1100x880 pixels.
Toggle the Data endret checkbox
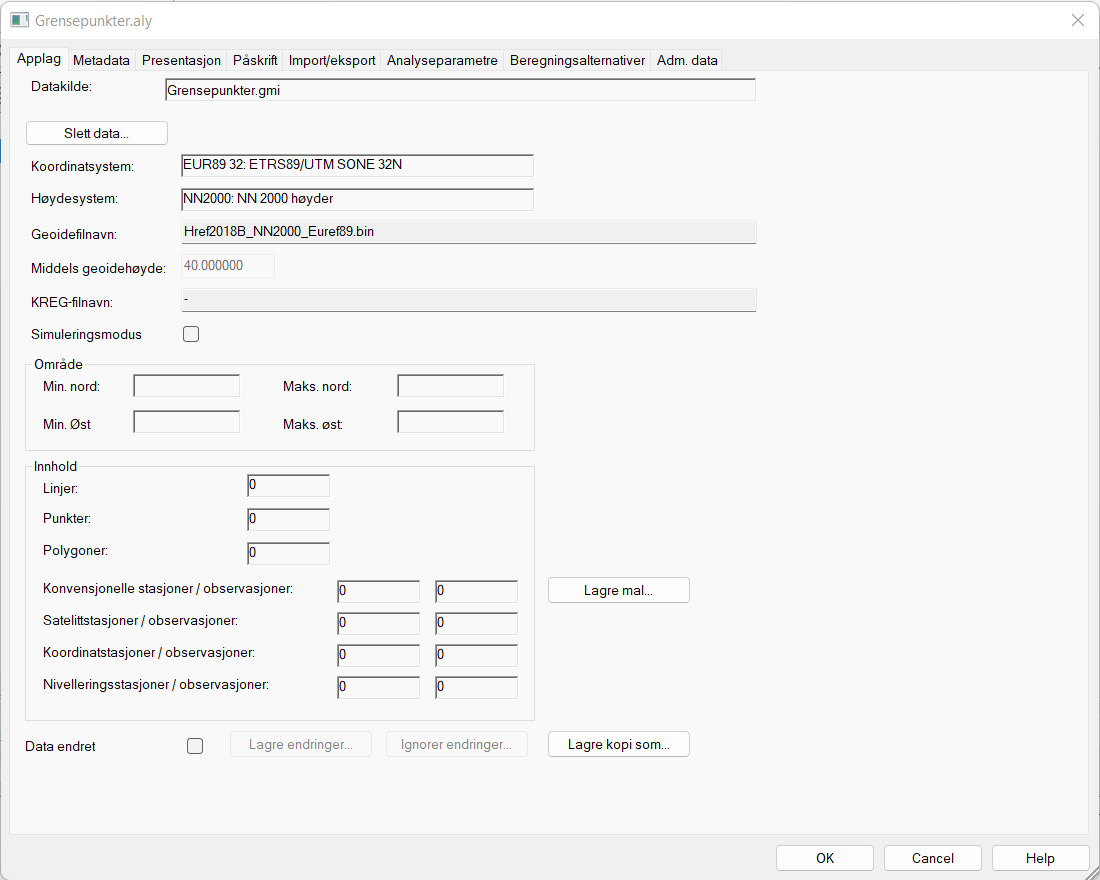coord(195,745)
